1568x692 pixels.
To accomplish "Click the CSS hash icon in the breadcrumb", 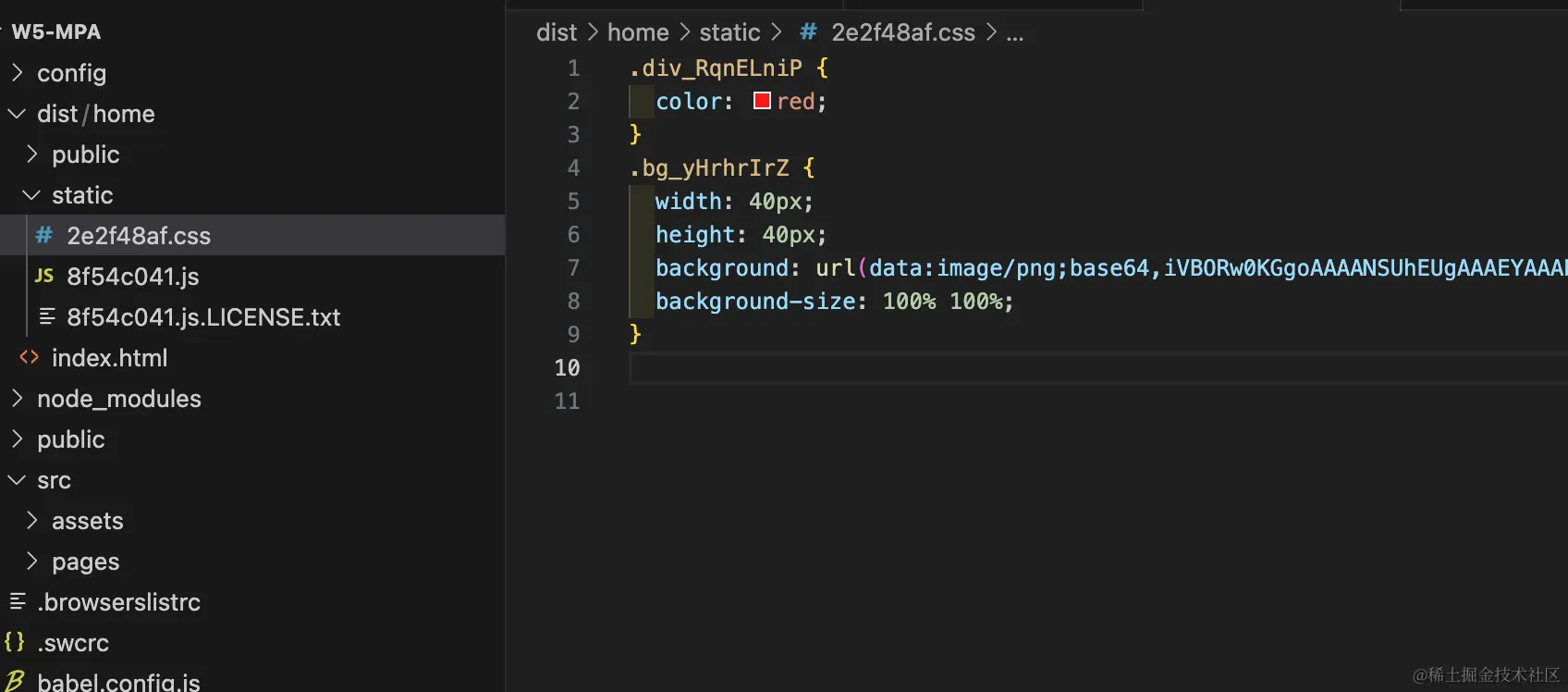I will tap(808, 32).
